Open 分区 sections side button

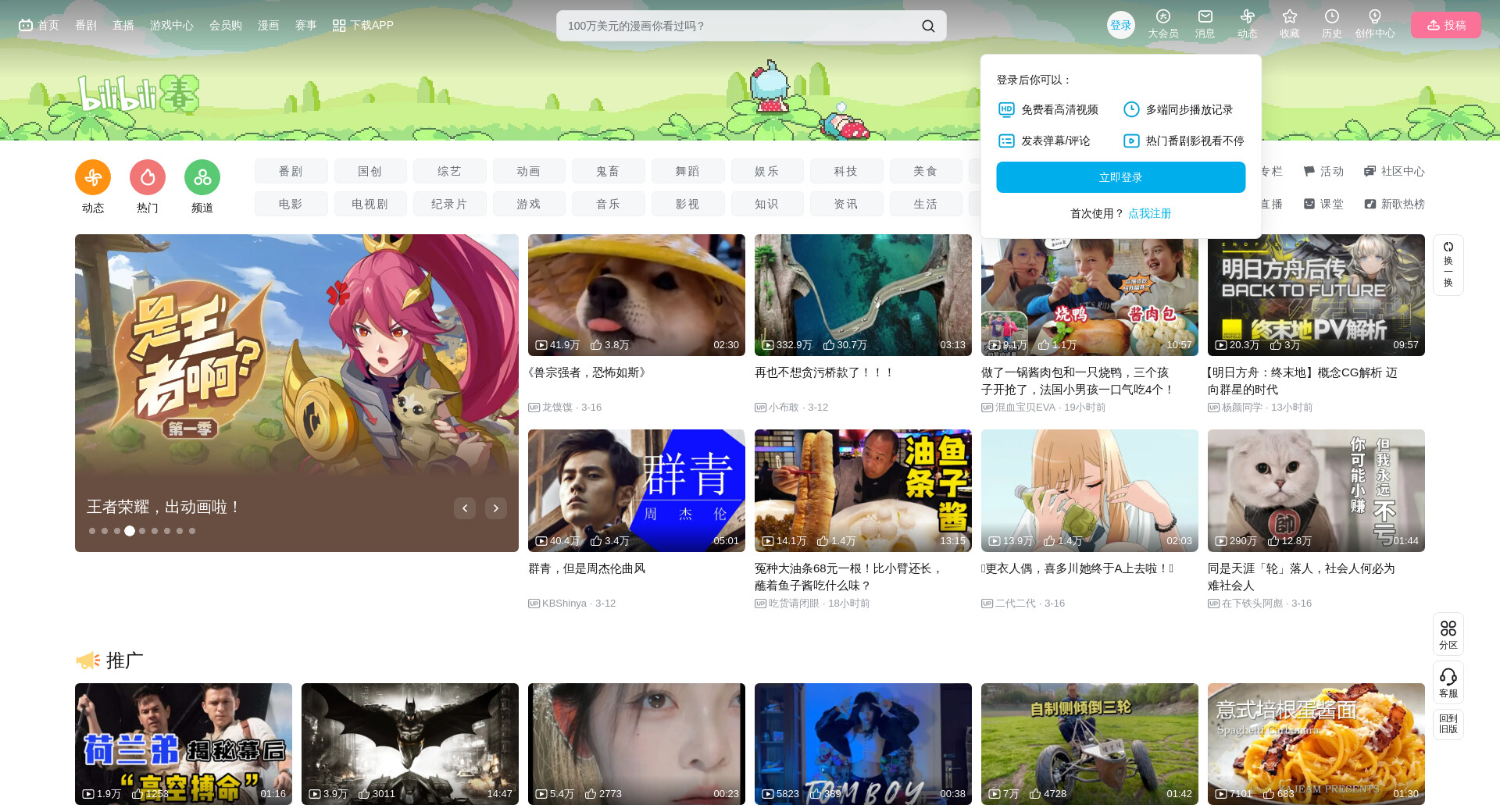pyautogui.click(x=1448, y=634)
